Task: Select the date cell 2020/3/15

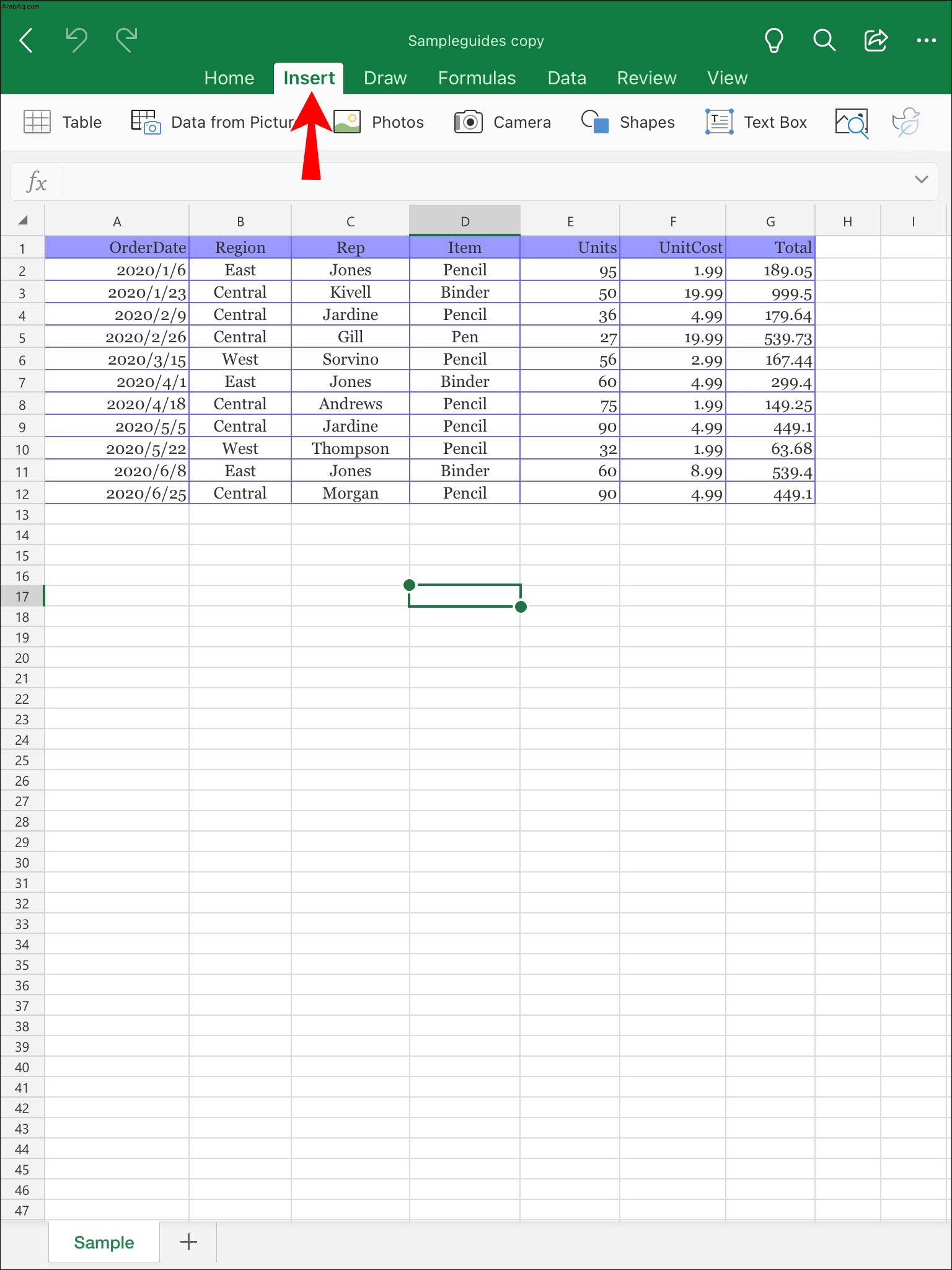Action: tap(117, 359)
